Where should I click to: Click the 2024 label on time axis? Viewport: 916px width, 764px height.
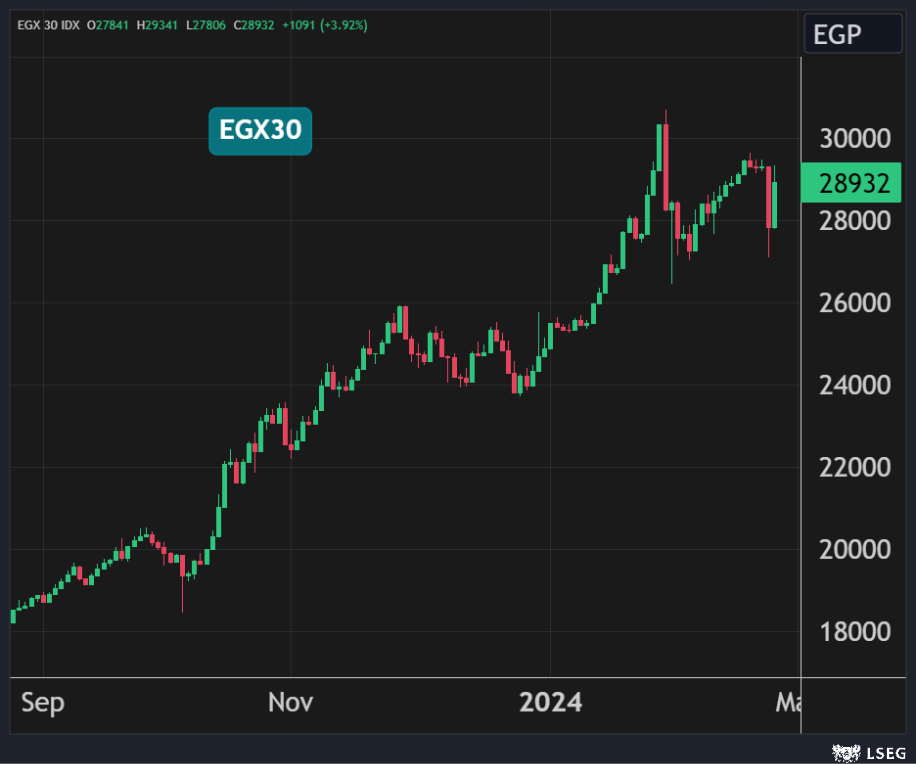pyautogui.click(x=550, y=703)
